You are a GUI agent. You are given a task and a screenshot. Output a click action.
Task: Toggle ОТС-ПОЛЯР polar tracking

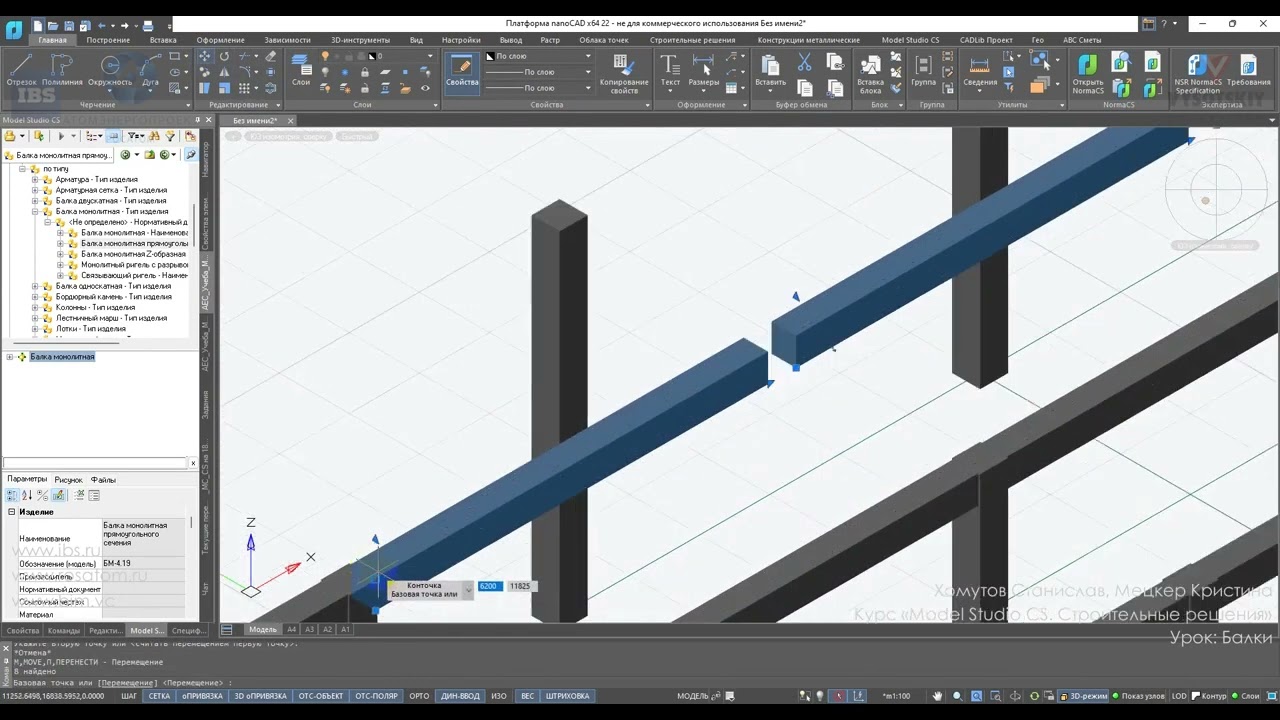tap(376, 696)
